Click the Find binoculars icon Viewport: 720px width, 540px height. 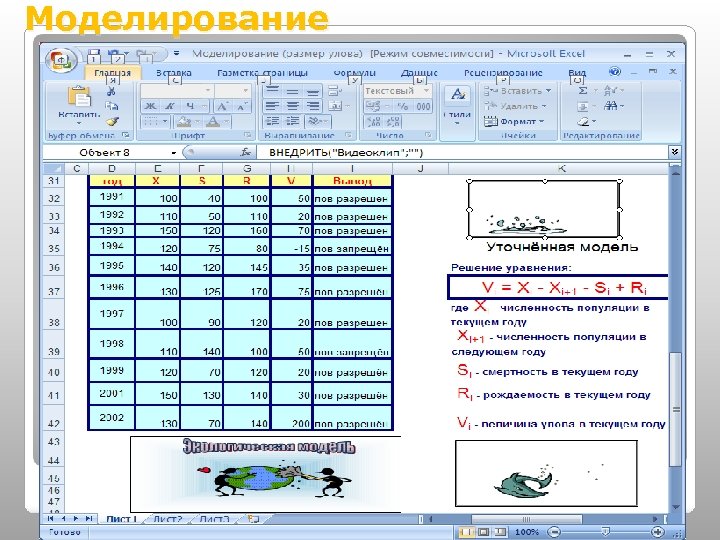[611, 107]
